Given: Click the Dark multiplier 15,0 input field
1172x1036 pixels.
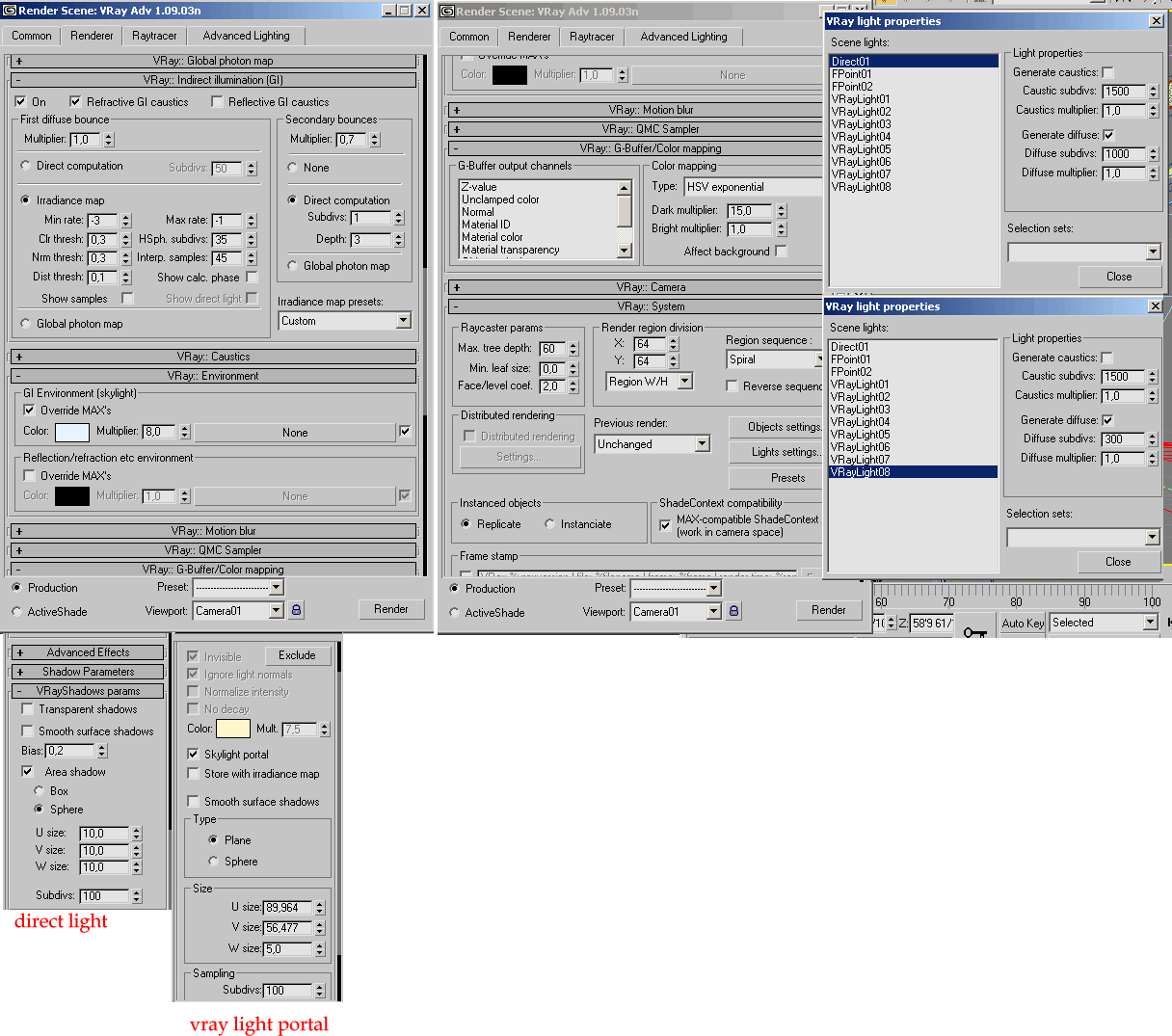Looking at the screenshot, I should [750, 210].
